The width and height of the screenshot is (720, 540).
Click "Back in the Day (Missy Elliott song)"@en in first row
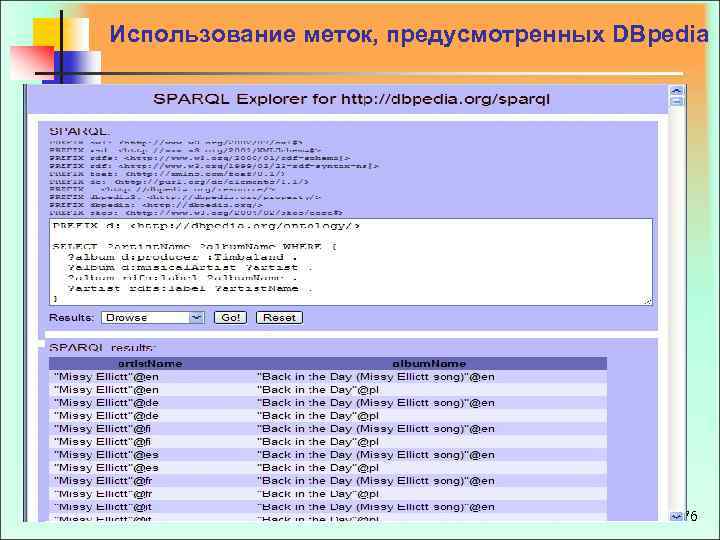pos(376,377)
